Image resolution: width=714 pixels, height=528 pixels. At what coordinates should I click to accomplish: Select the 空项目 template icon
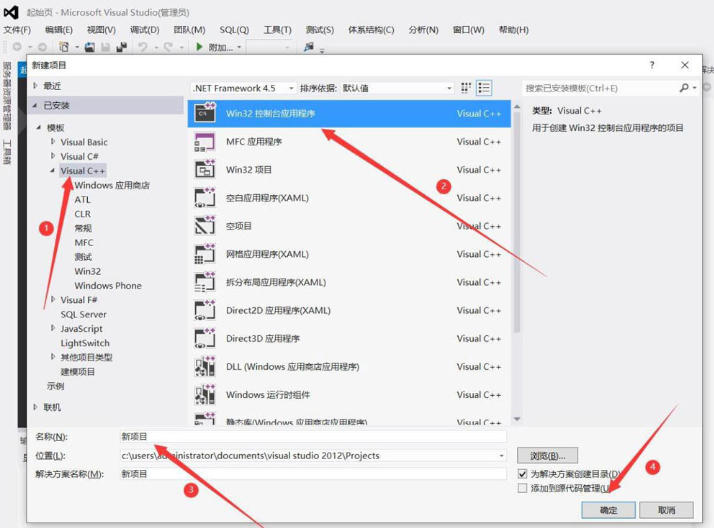pos(204,226)
